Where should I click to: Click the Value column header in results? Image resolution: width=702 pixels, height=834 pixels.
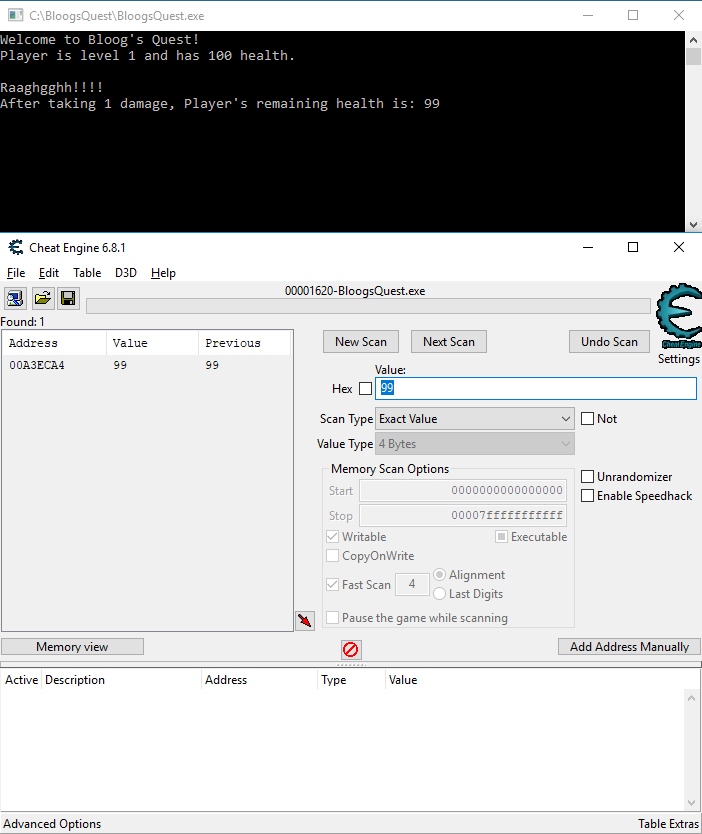152,343
